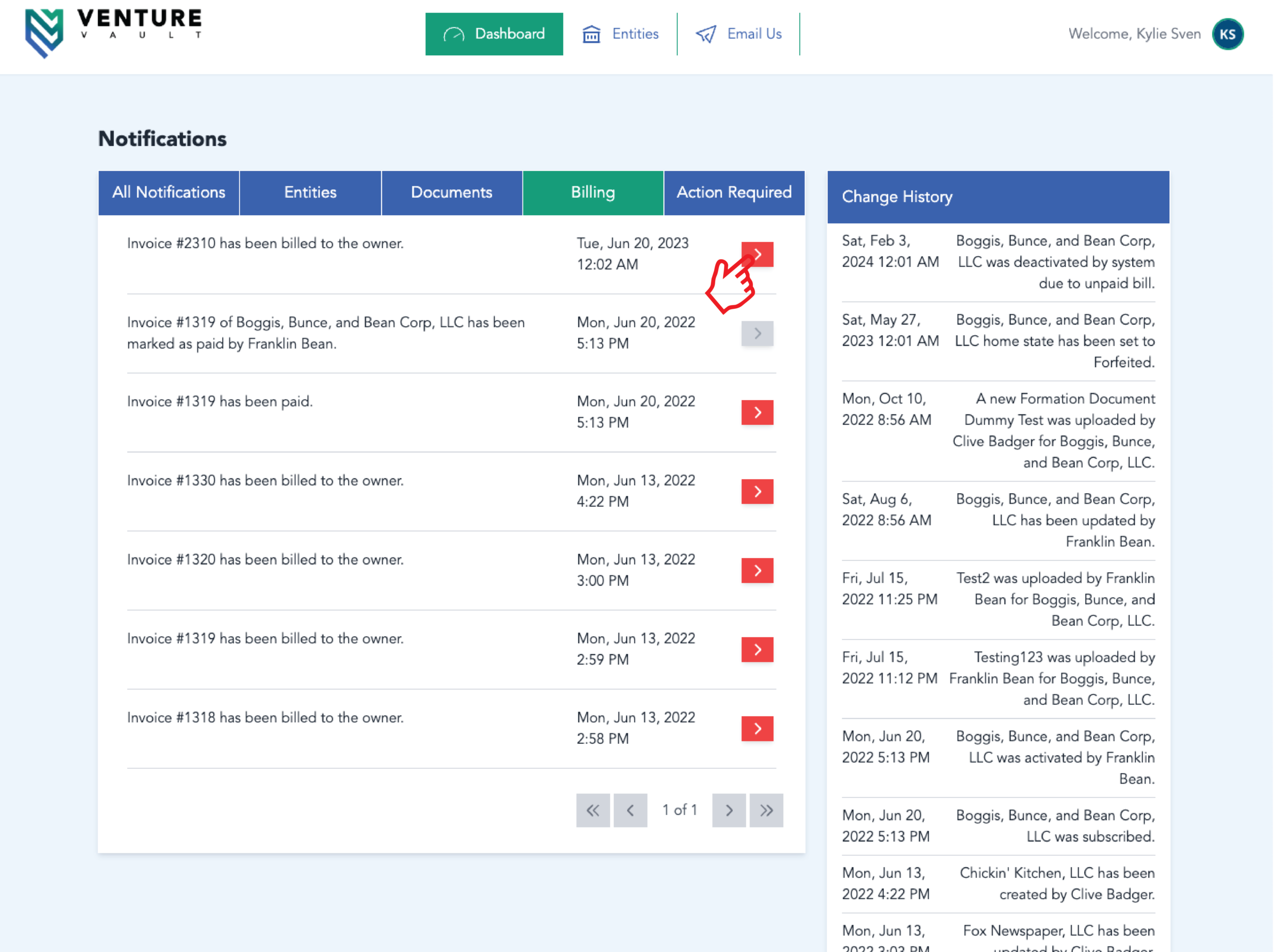Click the Venture Vault logo
The width and height of the screenshot is (1275, 952).
[x=113, y=33]
